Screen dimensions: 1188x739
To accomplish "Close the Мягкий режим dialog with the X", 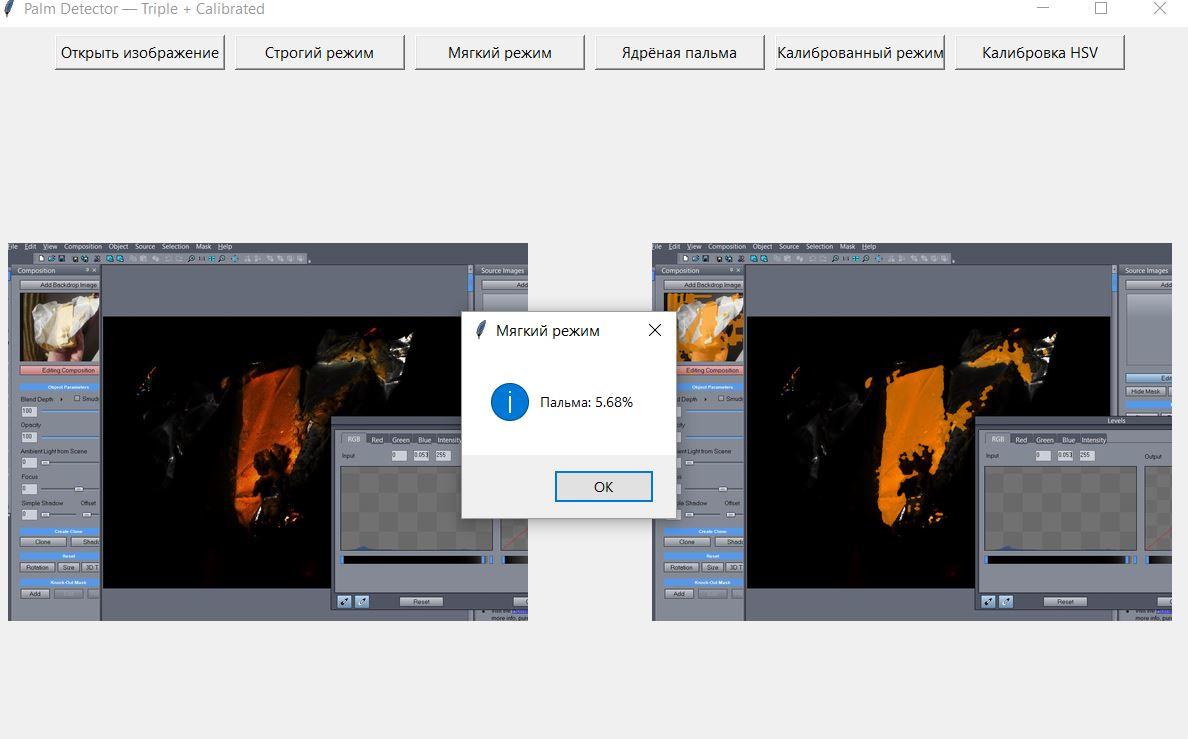I will pos(655,330).
